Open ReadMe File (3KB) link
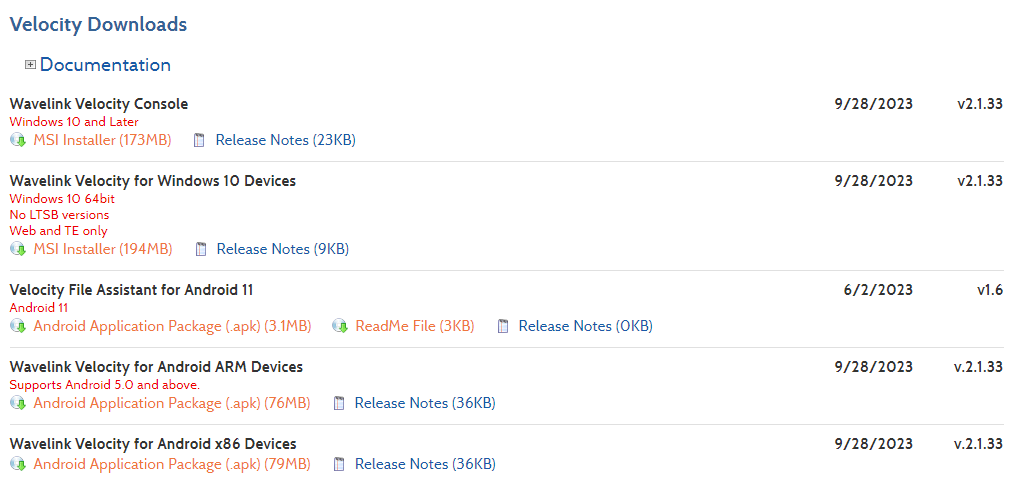The image size is (1013, 481). click(x=415, y=326)
